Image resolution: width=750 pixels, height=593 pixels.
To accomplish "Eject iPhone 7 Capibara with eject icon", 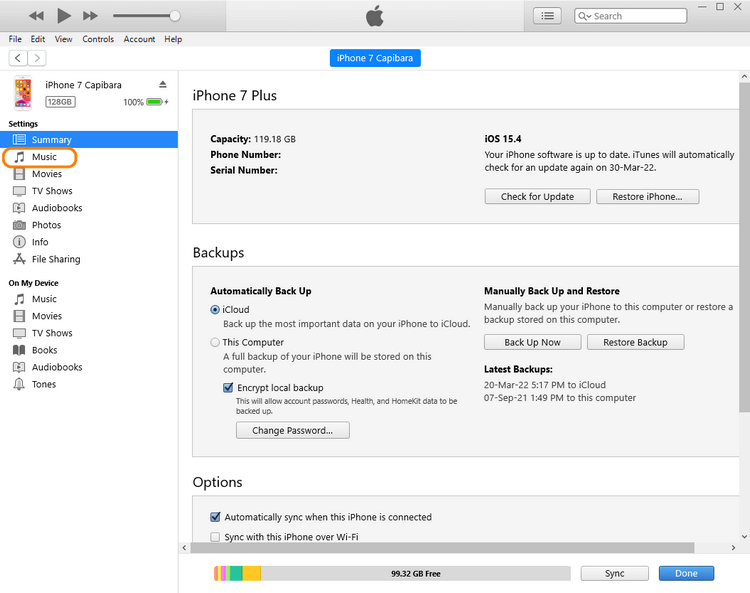I will pos(163,85).
